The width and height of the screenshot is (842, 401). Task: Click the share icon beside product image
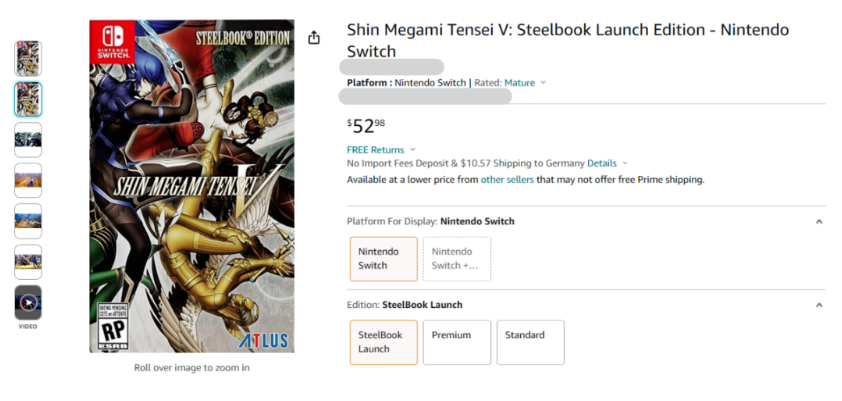314,38
